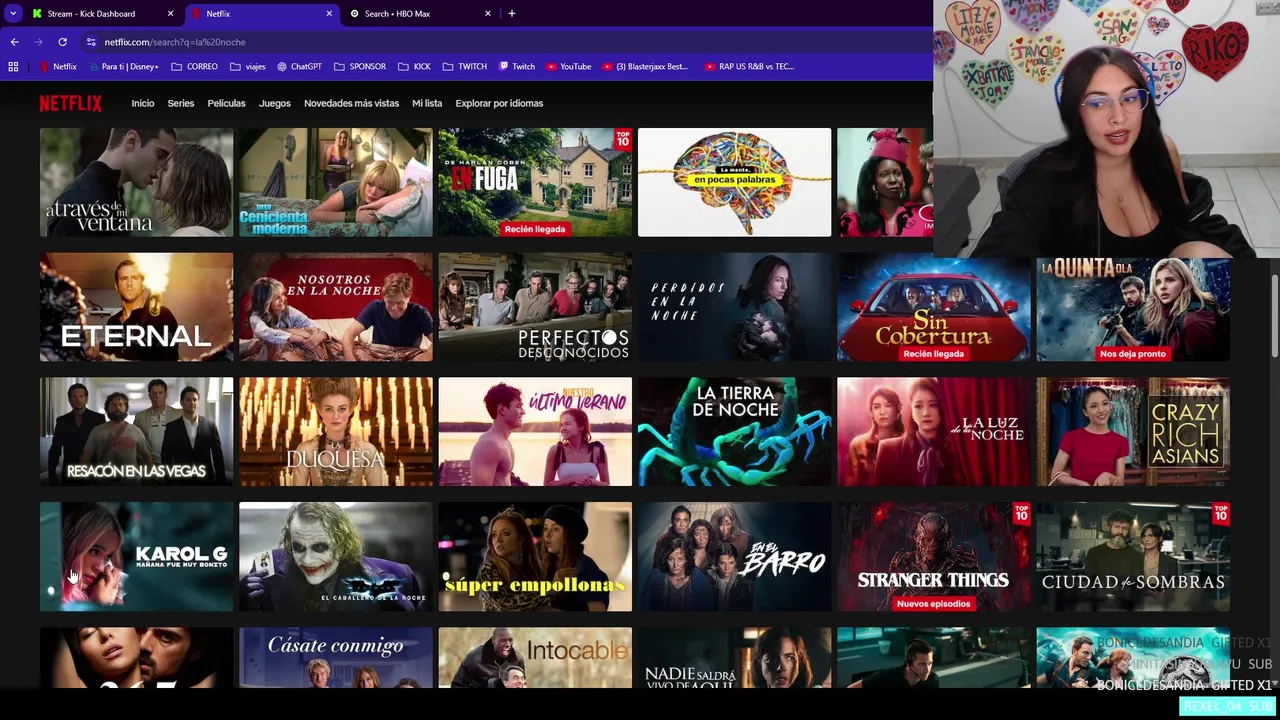This screenshot has height=720, width=1280.
Task: Open Súper empollonas thumbnail
Action: click(x=535, y=557)
